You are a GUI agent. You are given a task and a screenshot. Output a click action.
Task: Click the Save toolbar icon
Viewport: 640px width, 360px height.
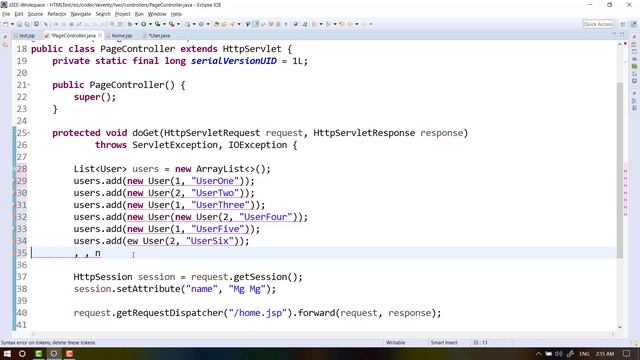pos(19,24)
